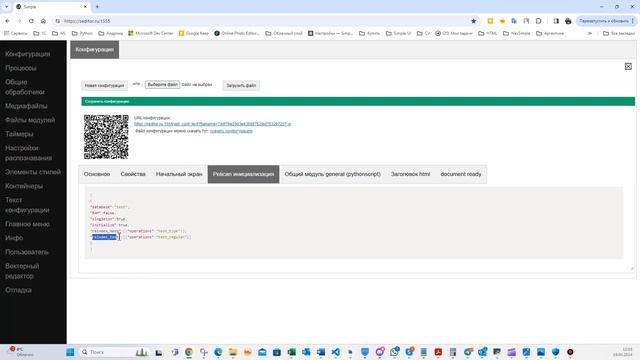Click inside the Pelican JSON code editor
Screen dimensions: 640x360
[354, 223]
